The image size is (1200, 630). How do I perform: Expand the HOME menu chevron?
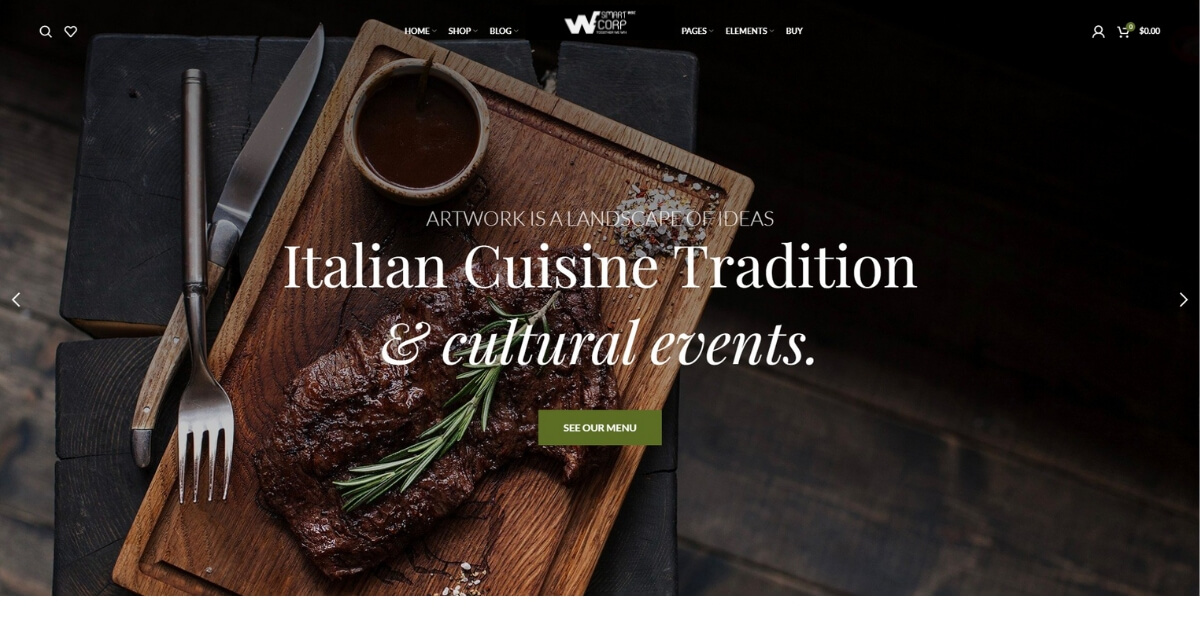434,32
